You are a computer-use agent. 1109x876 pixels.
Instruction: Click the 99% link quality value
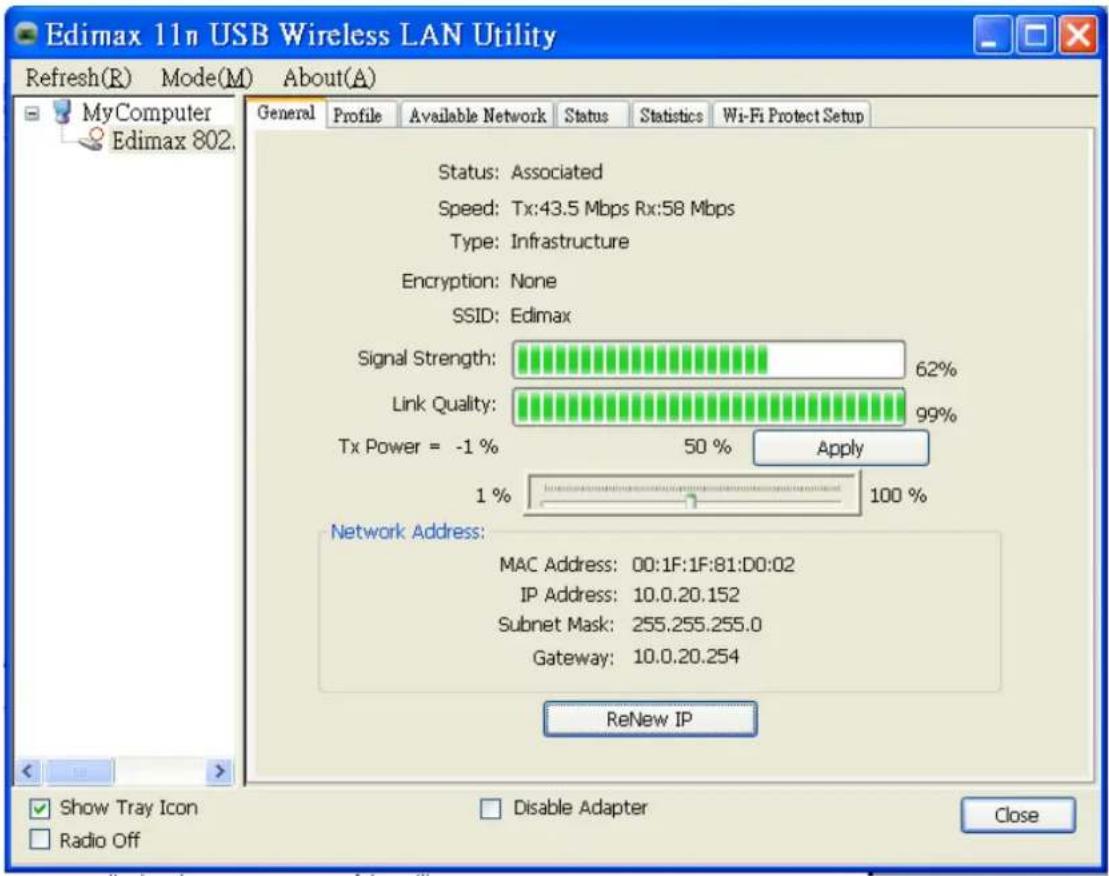(936, 414)
